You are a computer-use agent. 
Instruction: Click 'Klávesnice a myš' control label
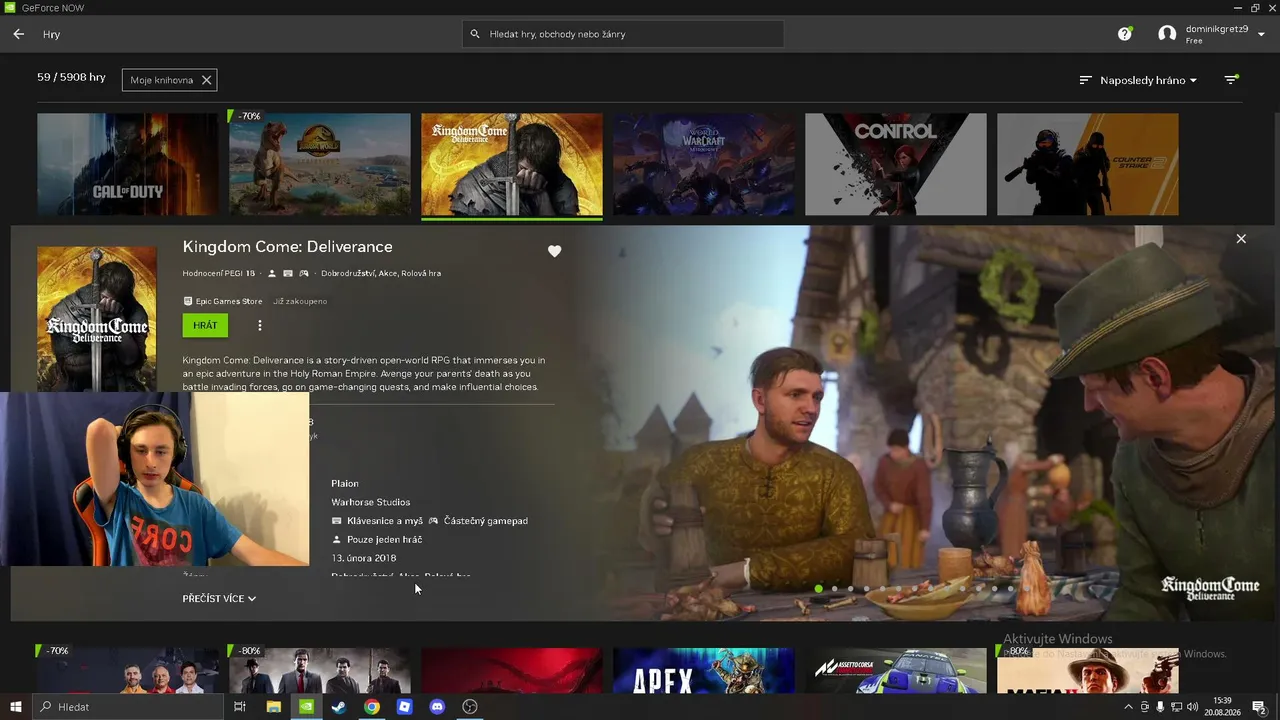click(385, 521)
